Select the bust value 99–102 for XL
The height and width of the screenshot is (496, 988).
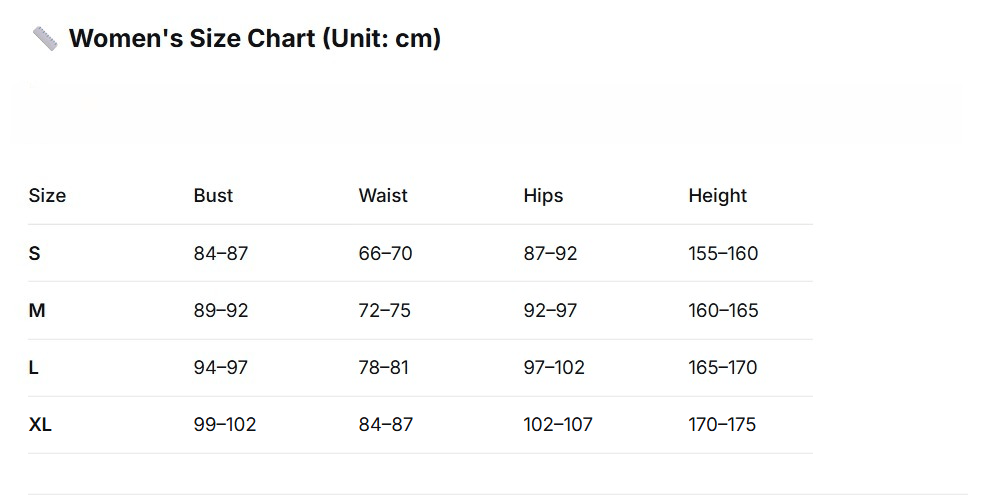pos(225,425)
